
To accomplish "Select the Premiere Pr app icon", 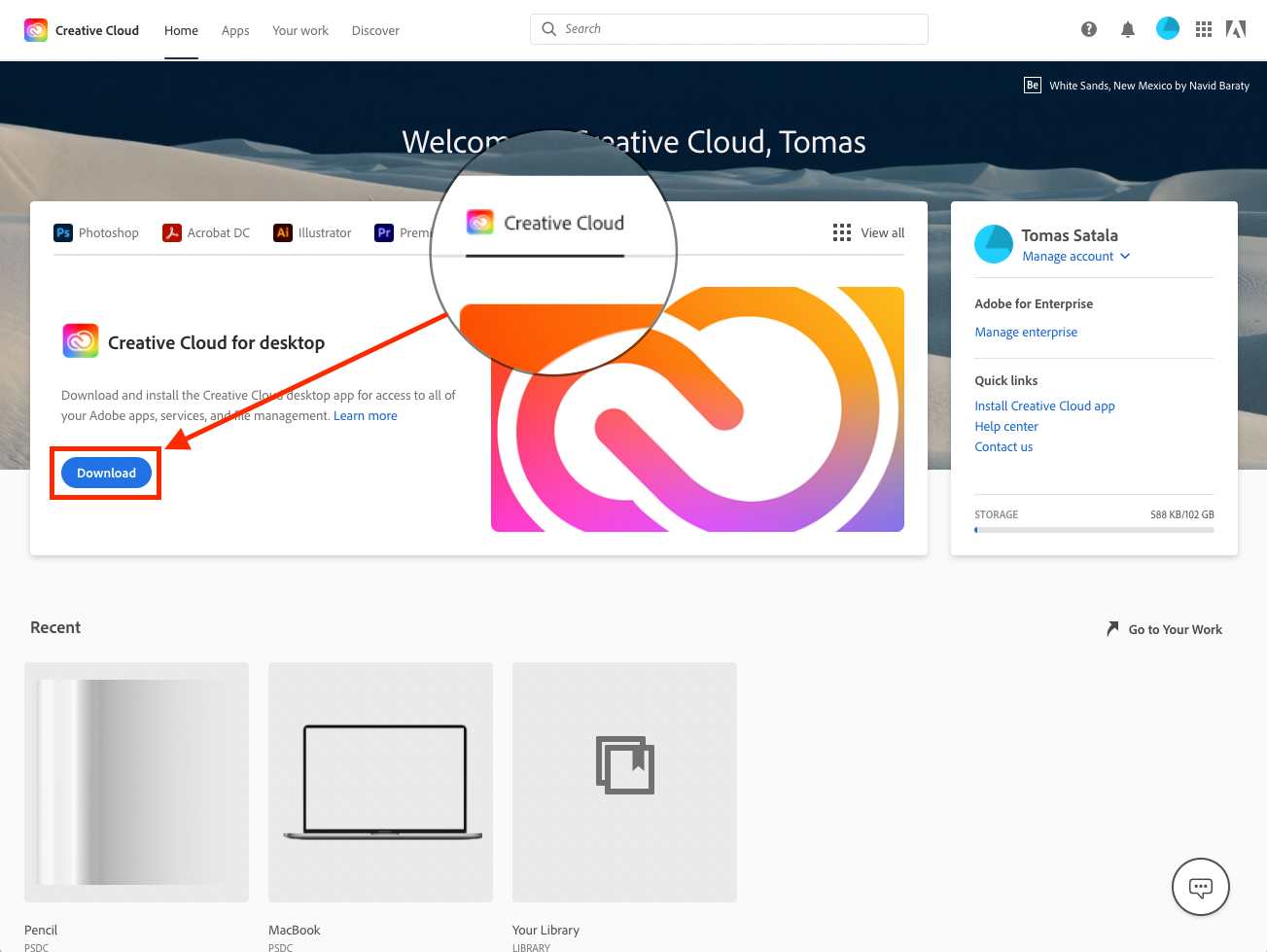I will coord(384,232).
